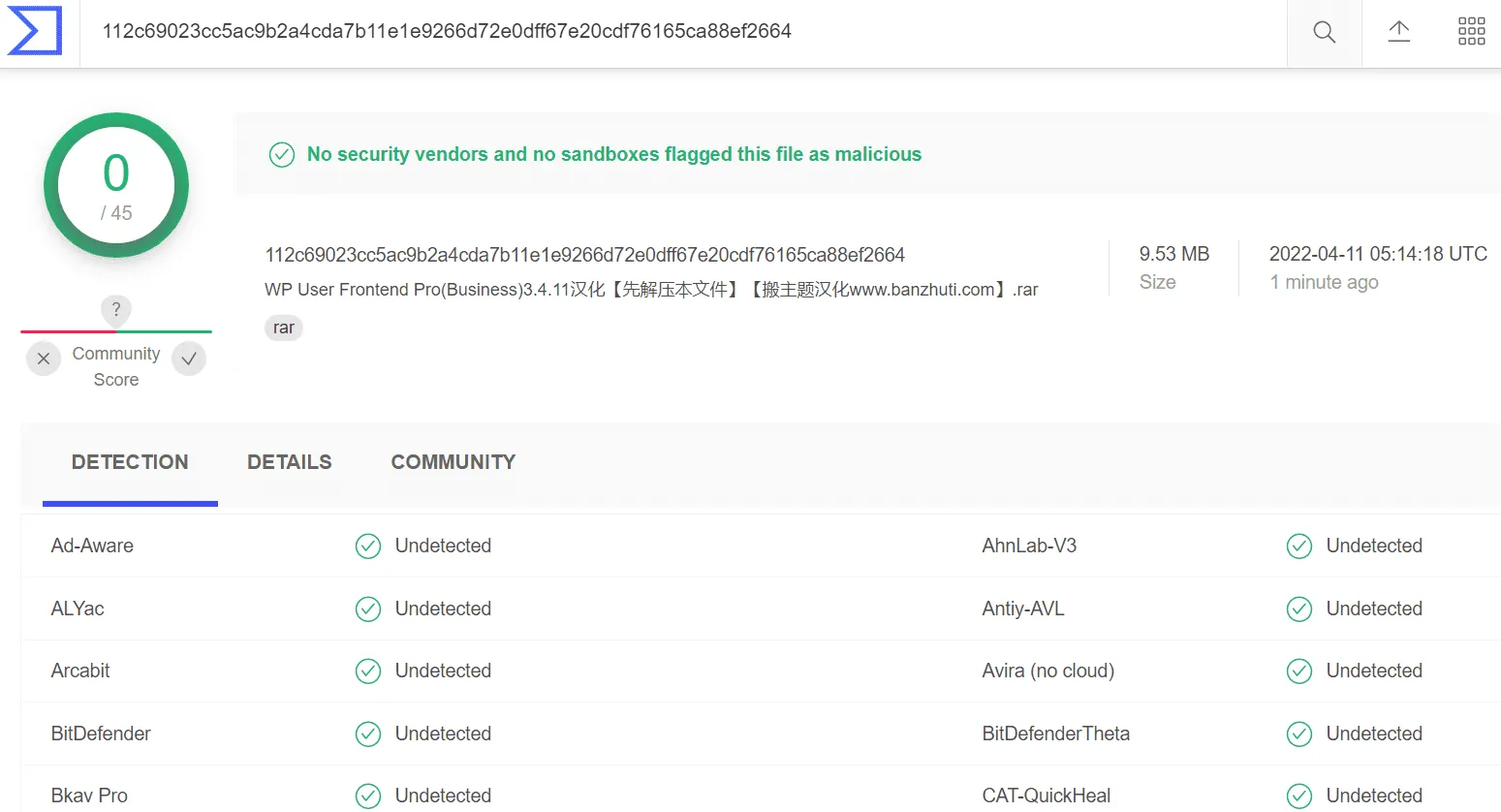Click the Ad-Aware vendor name

(x=92, y=546)
